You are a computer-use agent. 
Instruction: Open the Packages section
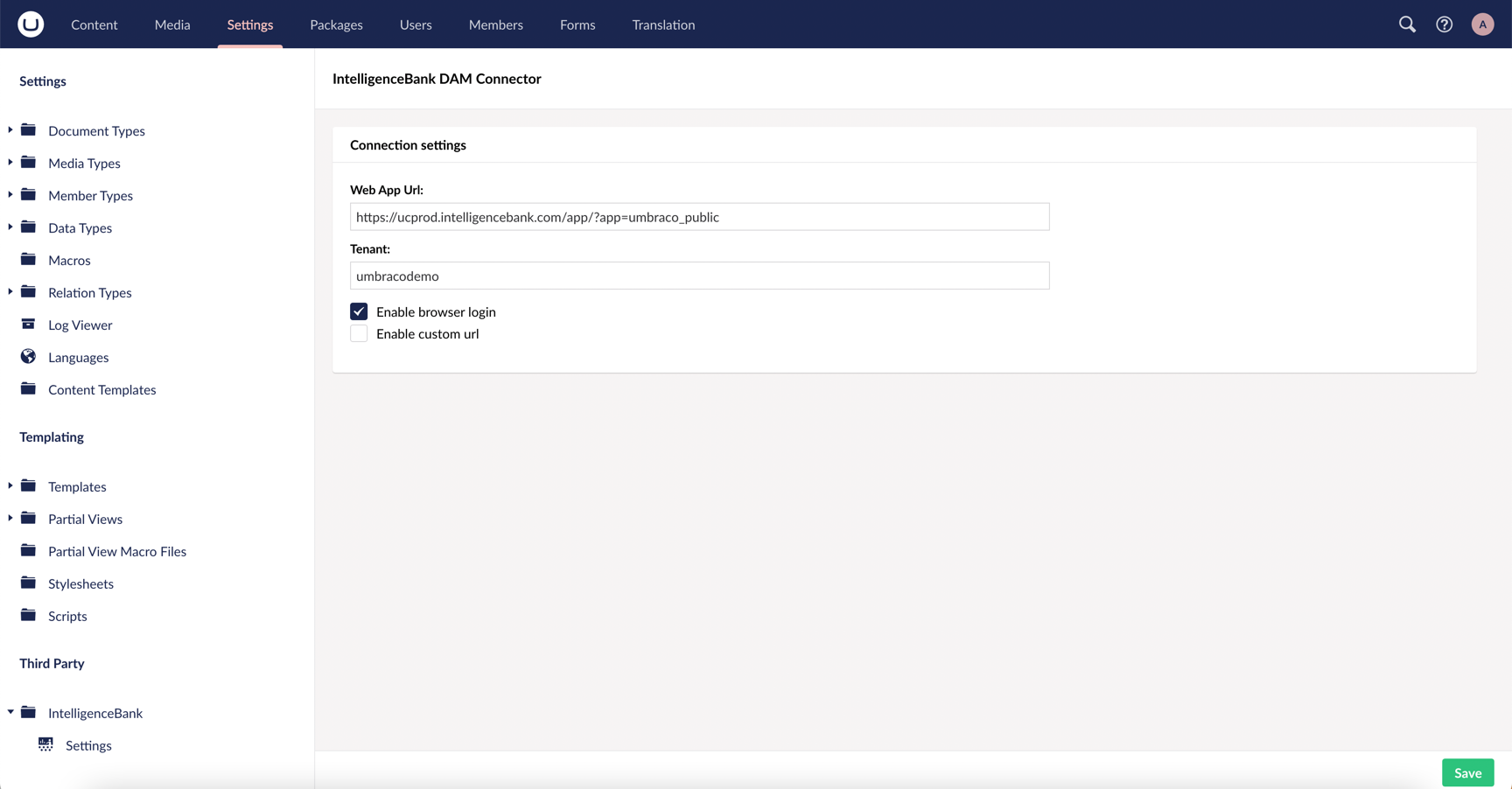pos(336,24)
